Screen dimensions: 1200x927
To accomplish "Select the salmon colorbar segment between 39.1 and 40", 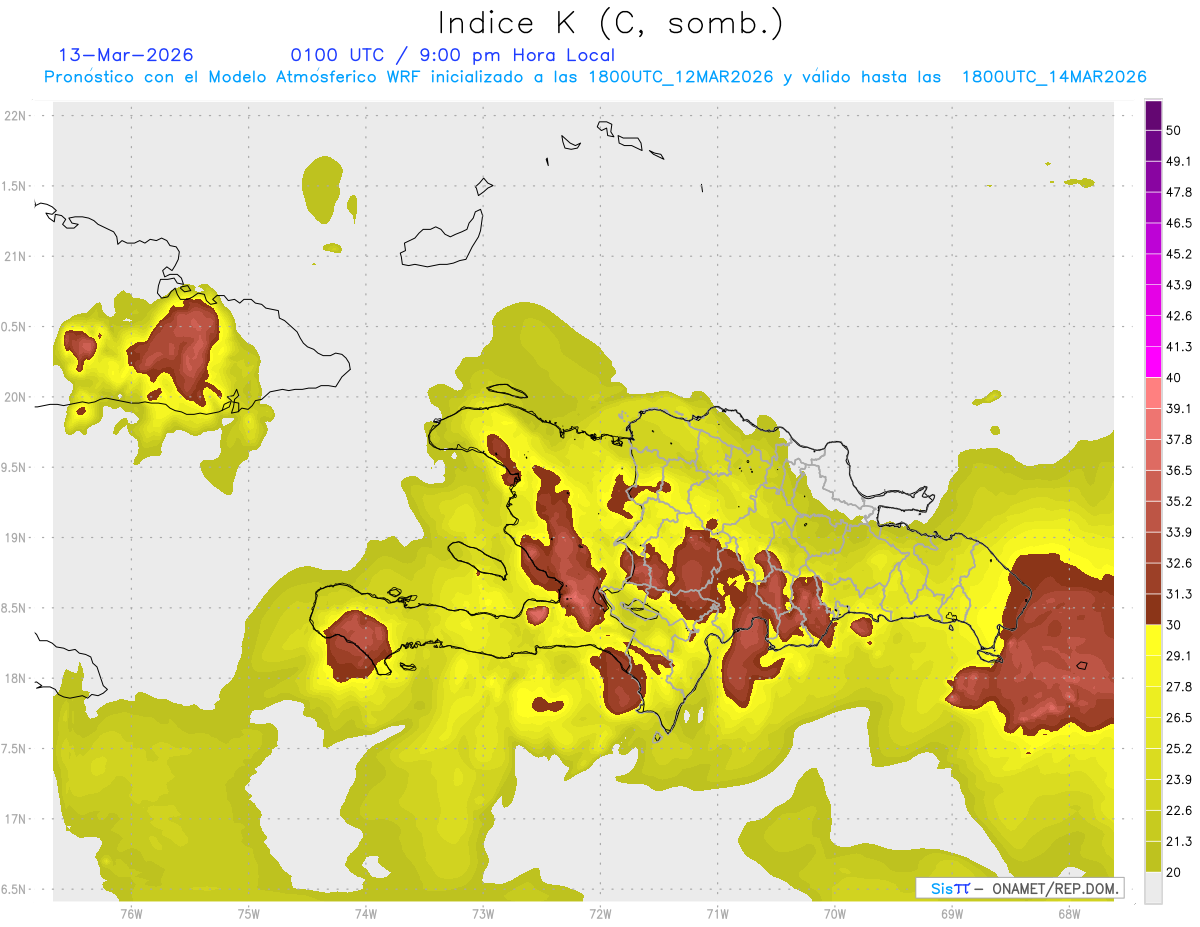I will tap(1154, 393).
